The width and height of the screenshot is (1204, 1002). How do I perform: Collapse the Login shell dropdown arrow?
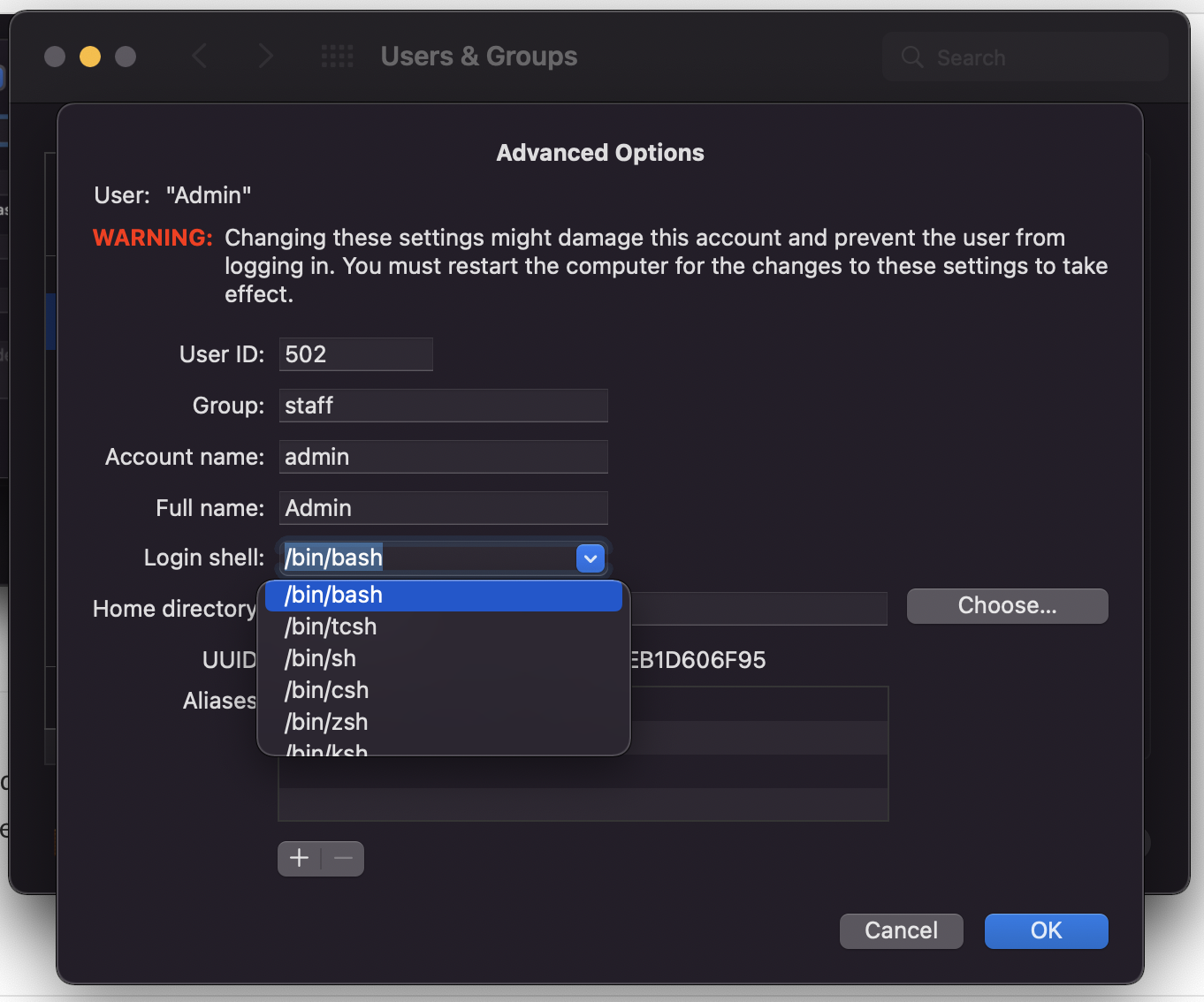(591, 558)
